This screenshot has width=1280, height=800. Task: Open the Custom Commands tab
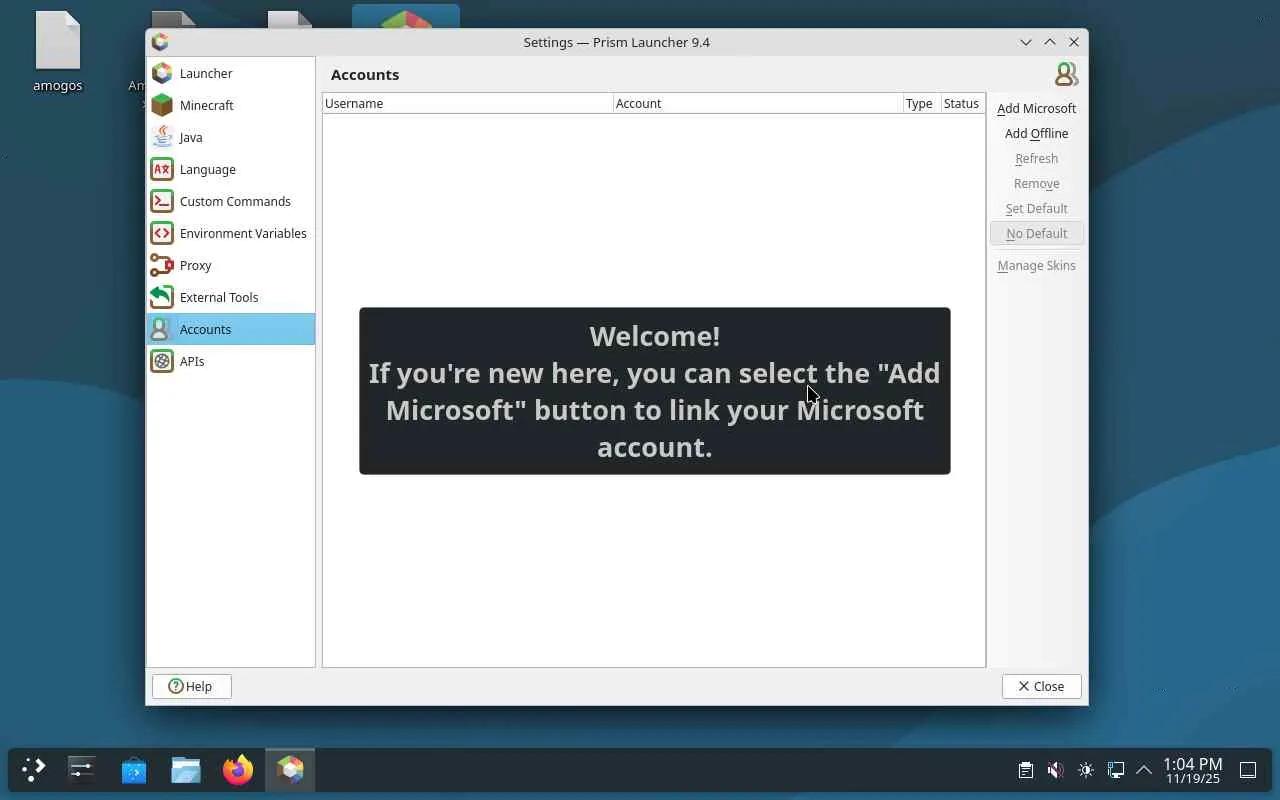235,201
